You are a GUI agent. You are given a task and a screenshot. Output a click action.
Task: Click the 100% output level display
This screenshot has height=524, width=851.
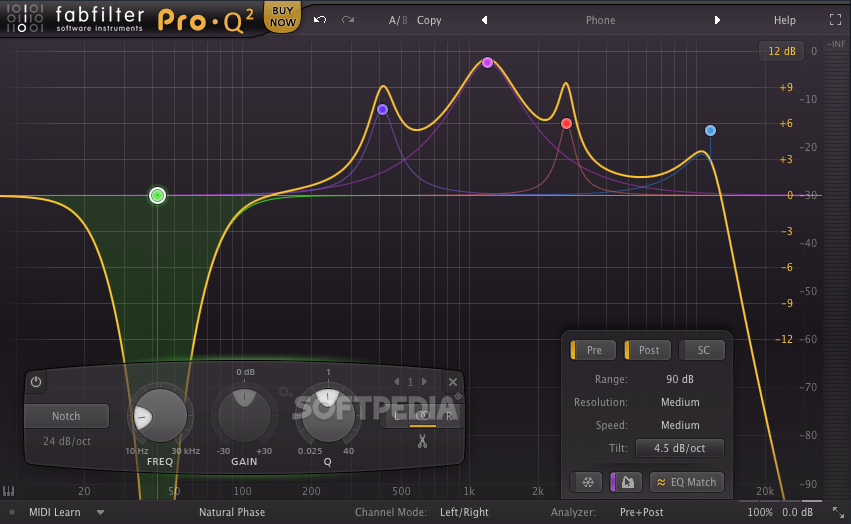pos(759,512)
